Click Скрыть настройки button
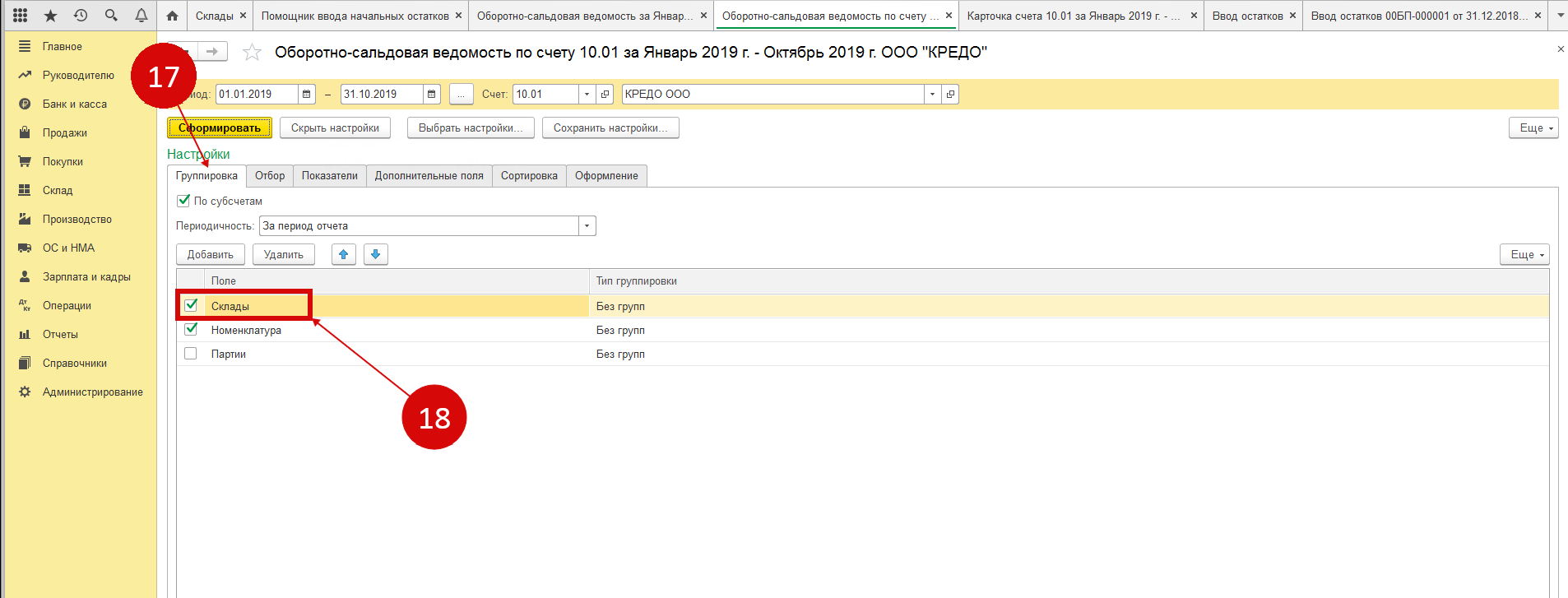 (x=335, y=128)
